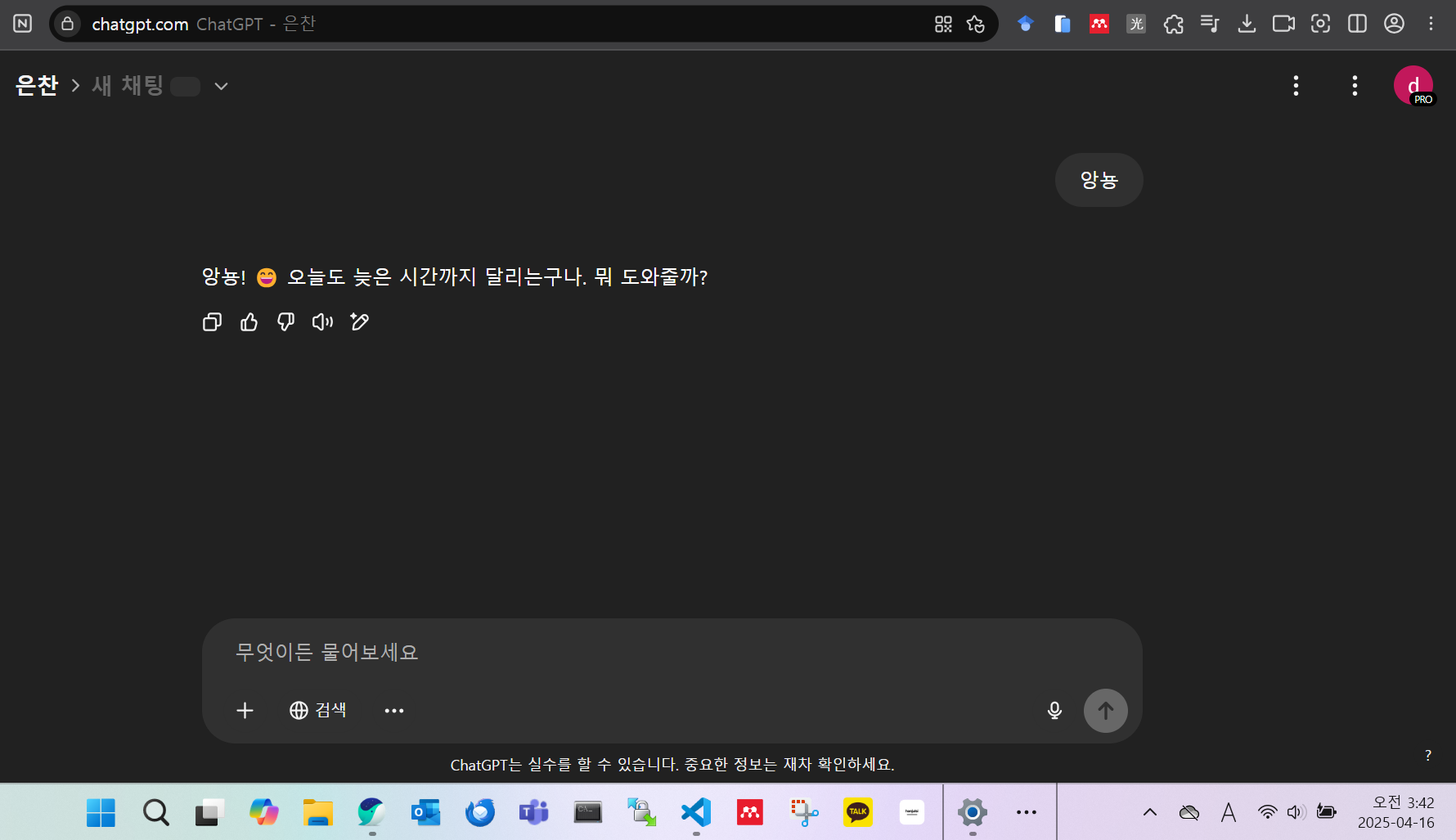This screenshot has width=1456, height=840.
Task: Select the 새 채팅 breadcrumb title
Action: click(x=128, y=85)
